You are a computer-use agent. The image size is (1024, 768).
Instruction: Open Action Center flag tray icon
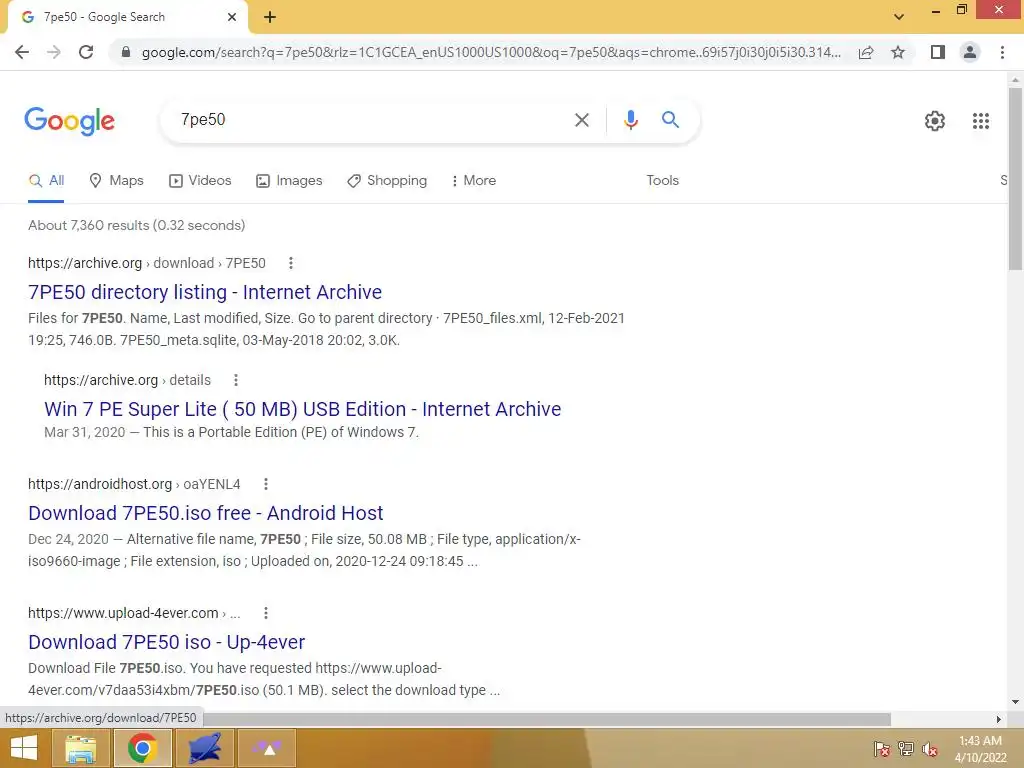[881, 749]
